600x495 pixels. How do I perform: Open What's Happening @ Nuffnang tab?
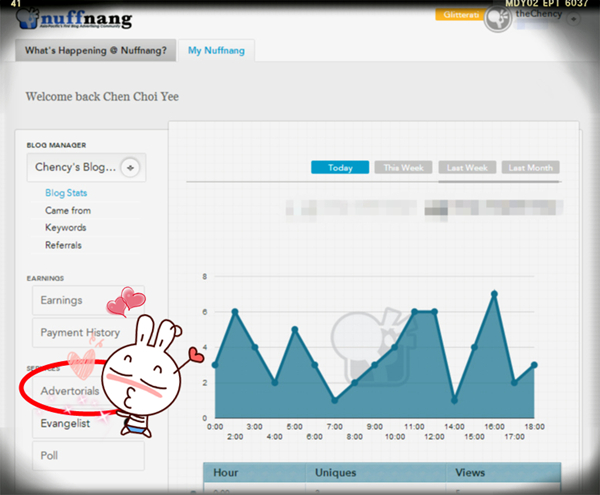(96, 50)
